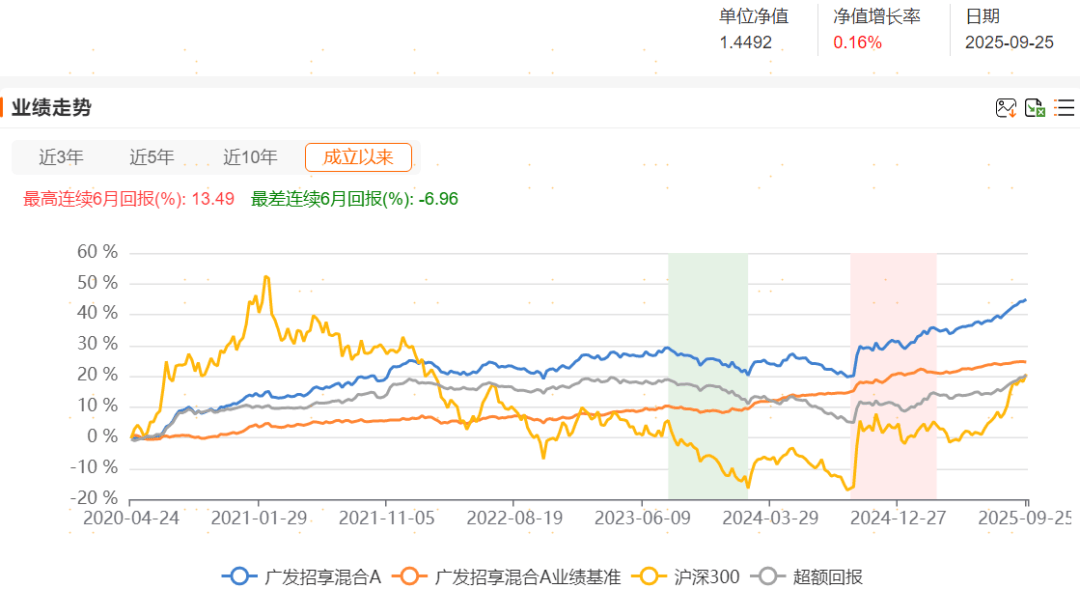Show the 近10年 performance range
Image resolution: width=1080 pixels, height=589 pixels.
[x=250, y=157]
